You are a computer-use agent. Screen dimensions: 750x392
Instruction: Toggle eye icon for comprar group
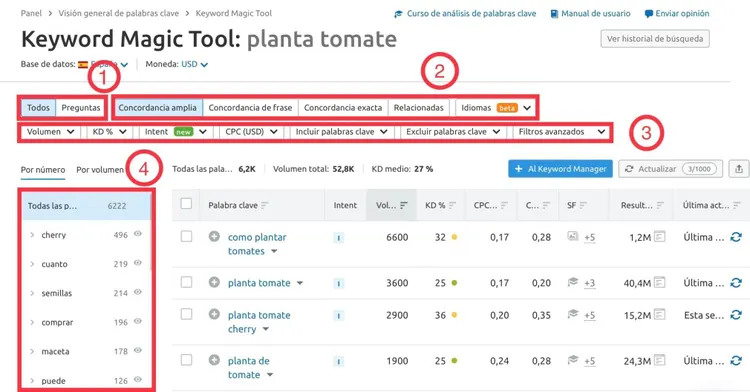(x=138, y=321)
